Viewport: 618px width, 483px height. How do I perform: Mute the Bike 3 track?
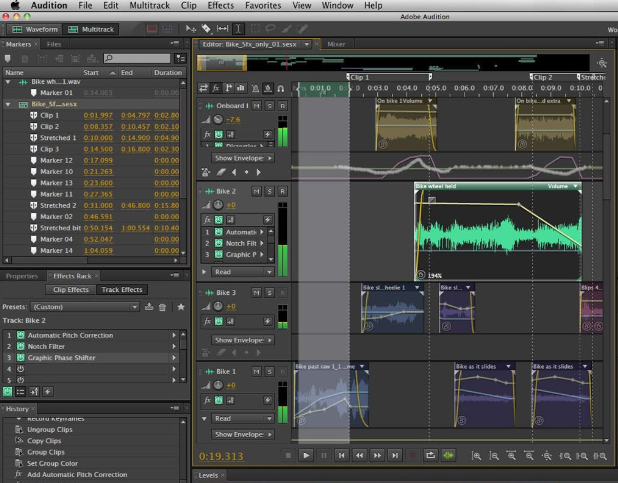(257, 293)
